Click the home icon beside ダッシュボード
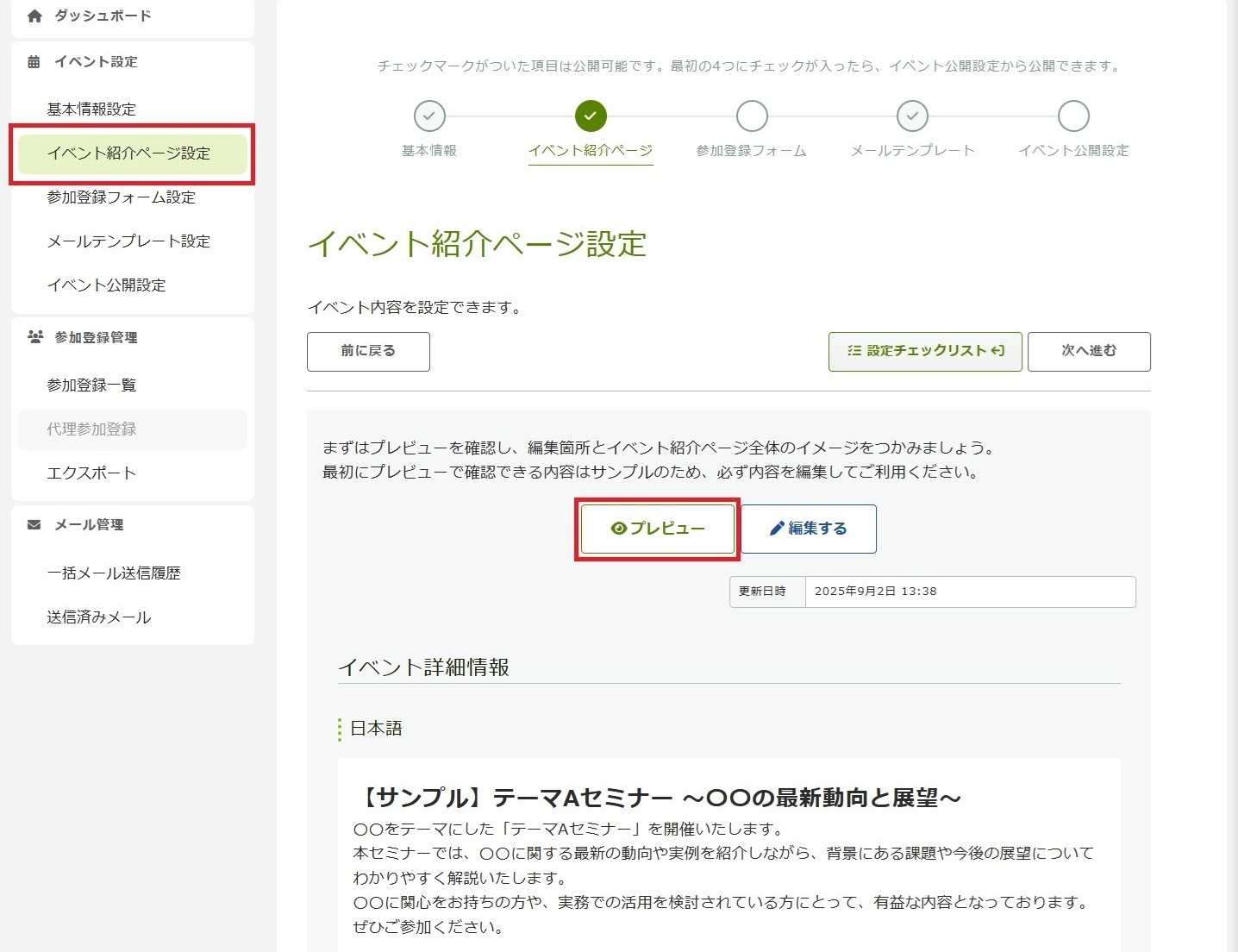The height and width of the screenshot is (952, 1238). [34, 16]
